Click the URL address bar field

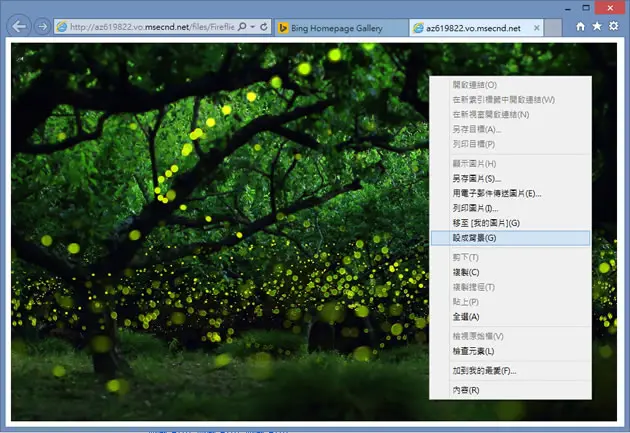point(151,27)
